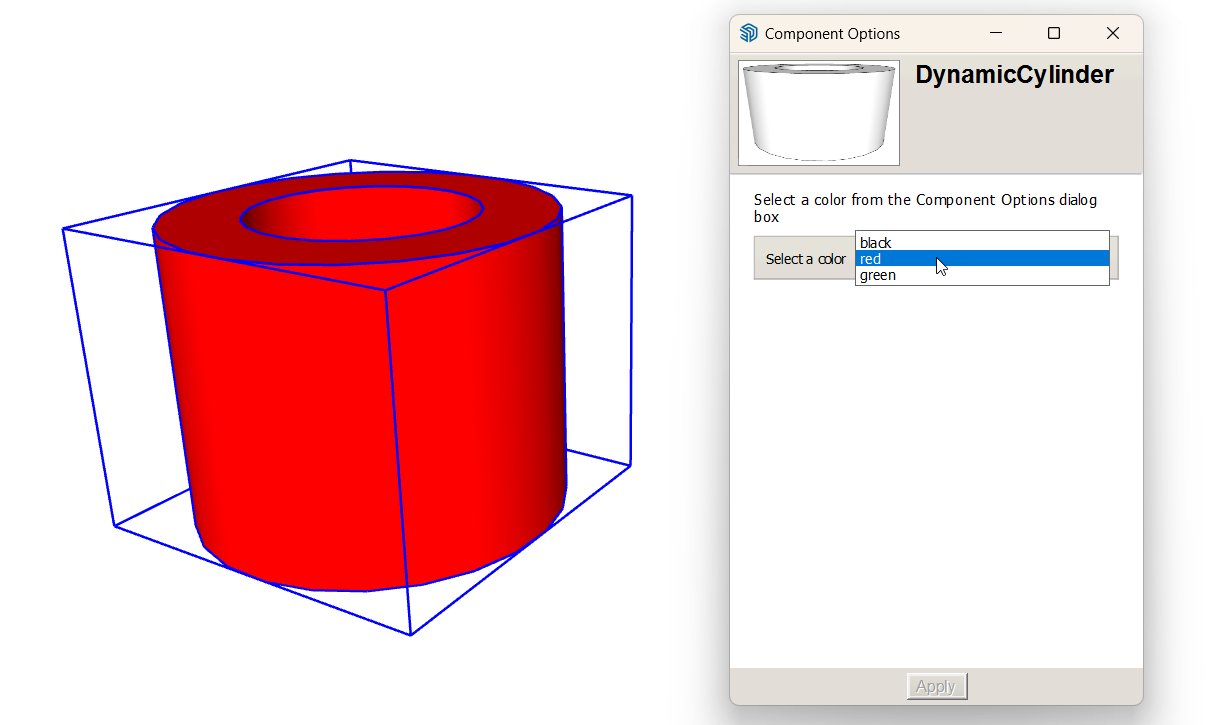The height and width of the screenshot is (725, 1229).
Task: Click the DynamicCylinder heading text
Action: pos(1014,74)
